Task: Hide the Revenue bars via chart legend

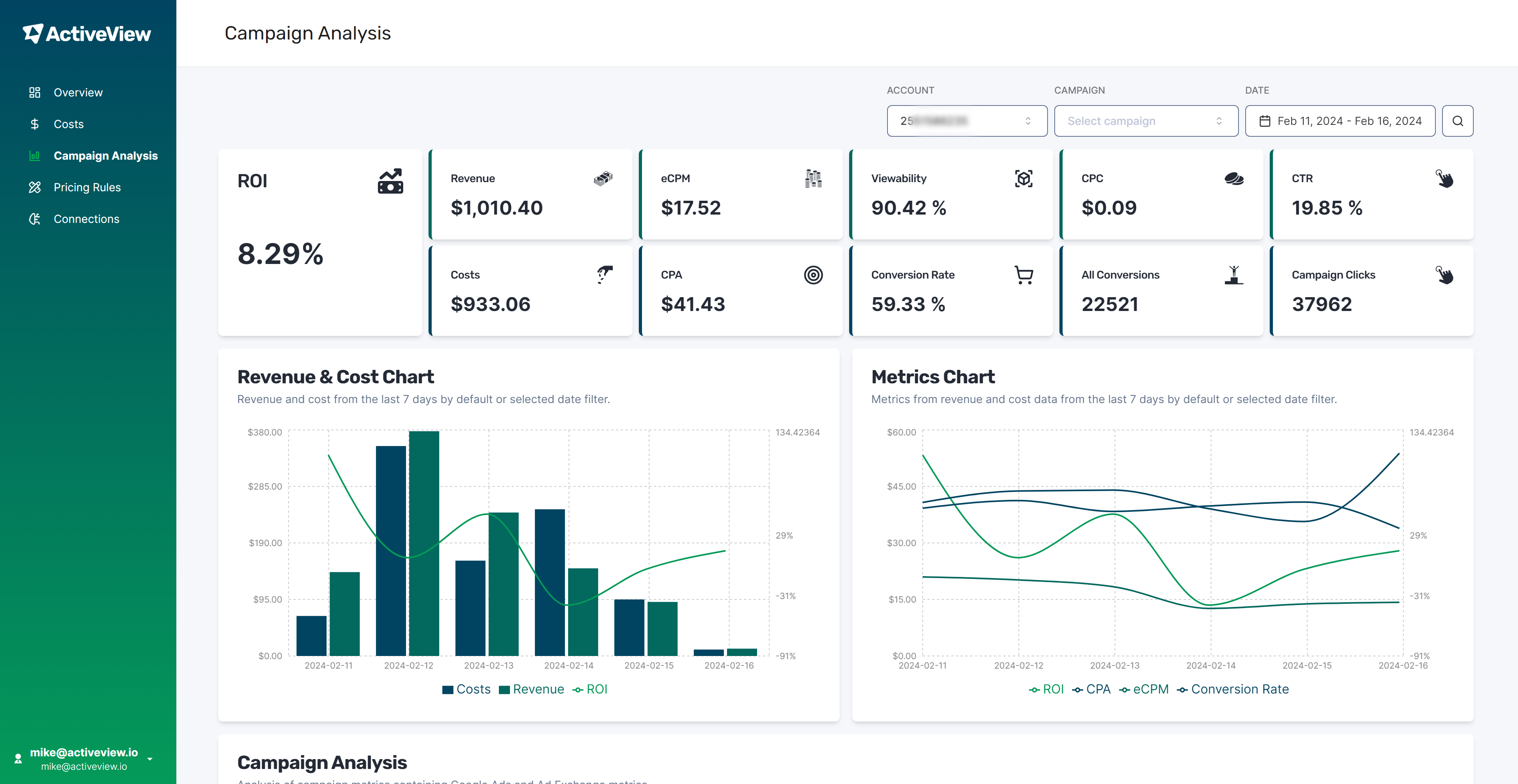Action: point(531,689)
